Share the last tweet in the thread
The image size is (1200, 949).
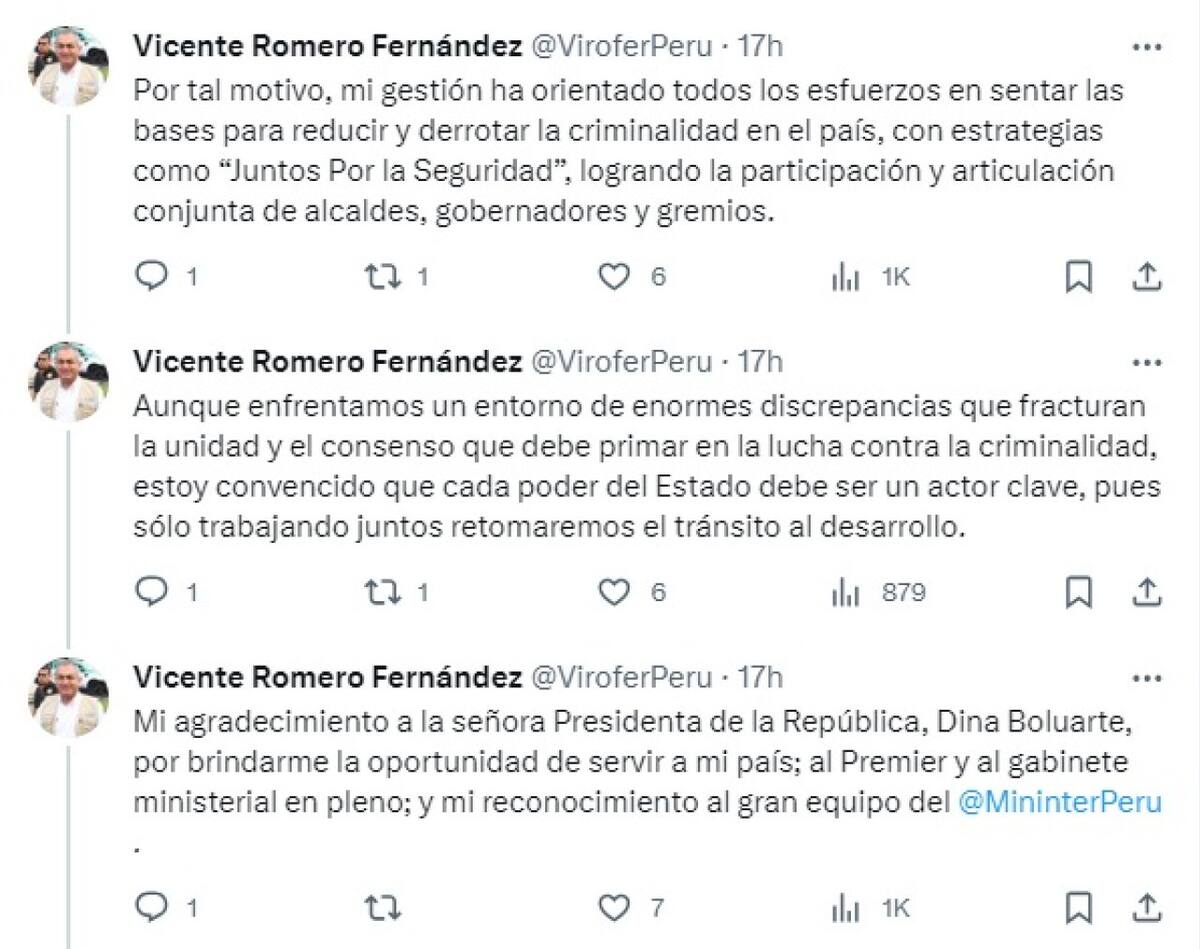[1146, 905]
